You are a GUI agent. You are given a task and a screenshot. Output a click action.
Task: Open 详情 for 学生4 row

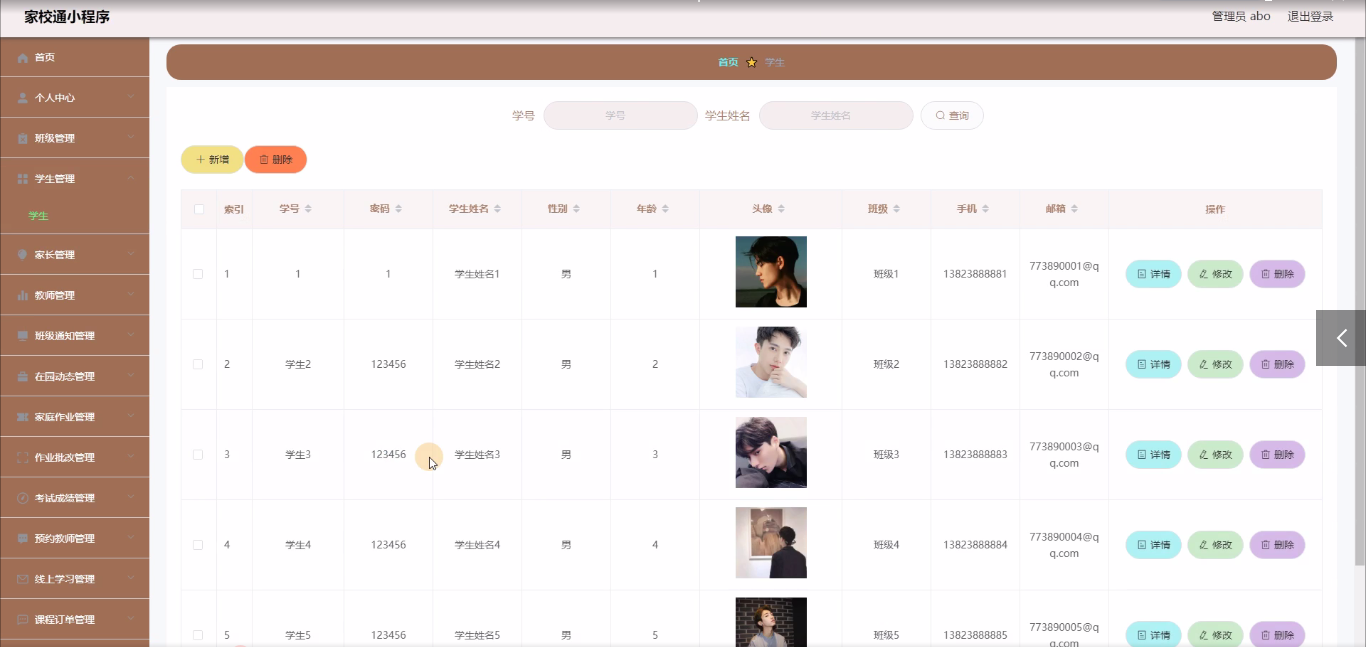(1154, 545)
